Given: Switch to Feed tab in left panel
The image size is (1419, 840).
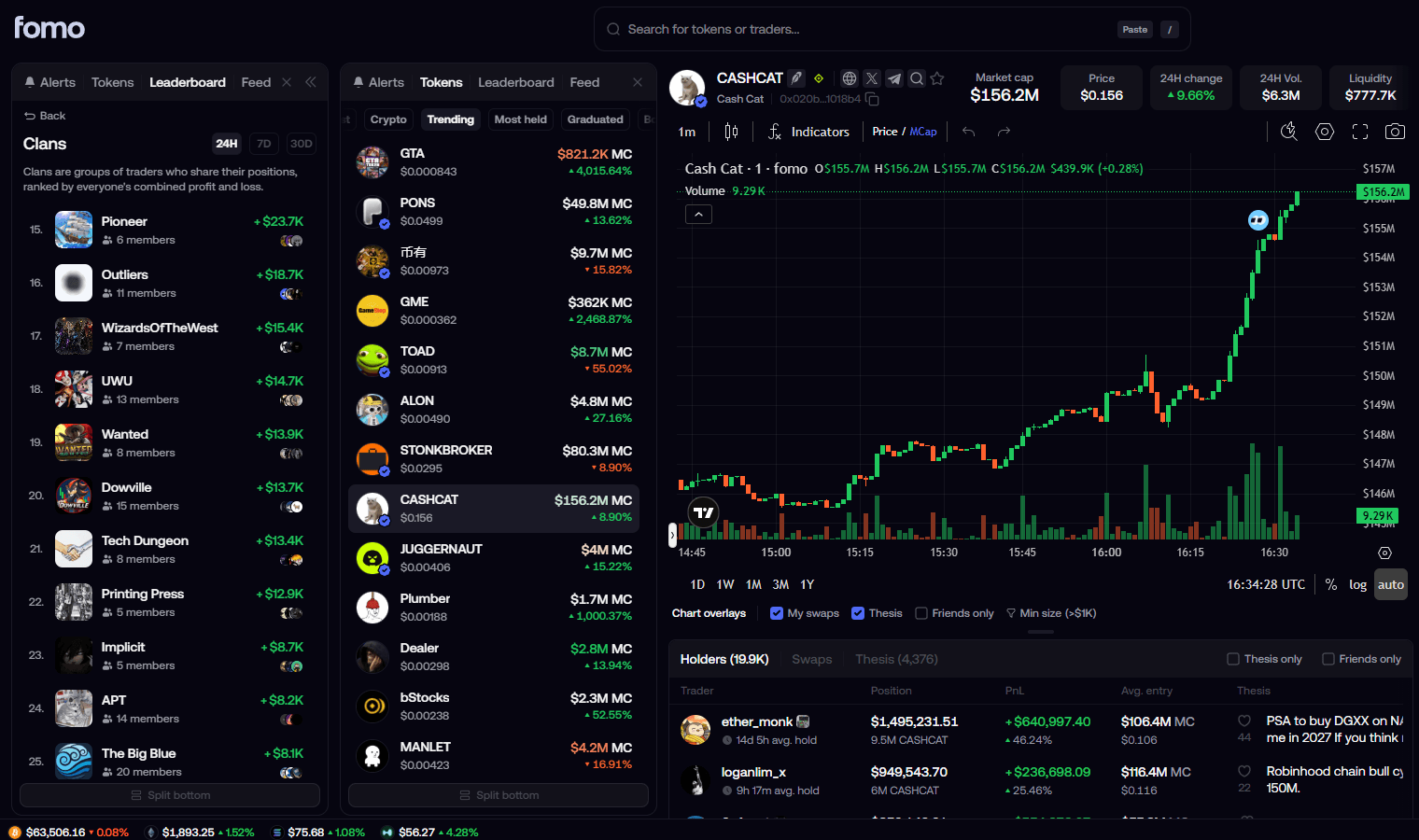Looking at the screenshot, I should pos(256,82).
